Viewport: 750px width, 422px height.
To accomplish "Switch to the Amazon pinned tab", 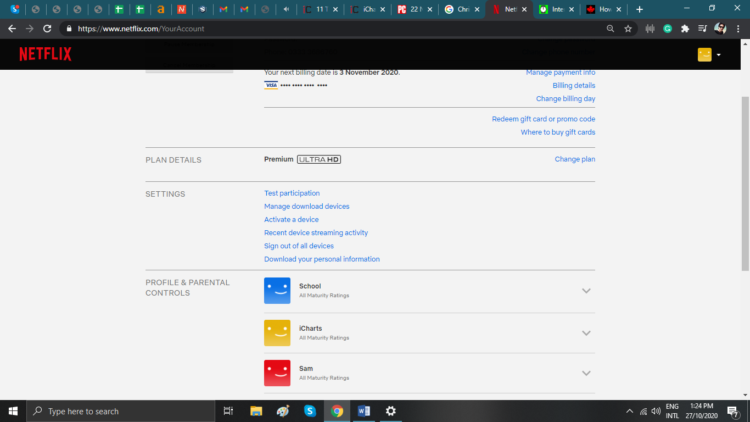I will coord(161,9).
